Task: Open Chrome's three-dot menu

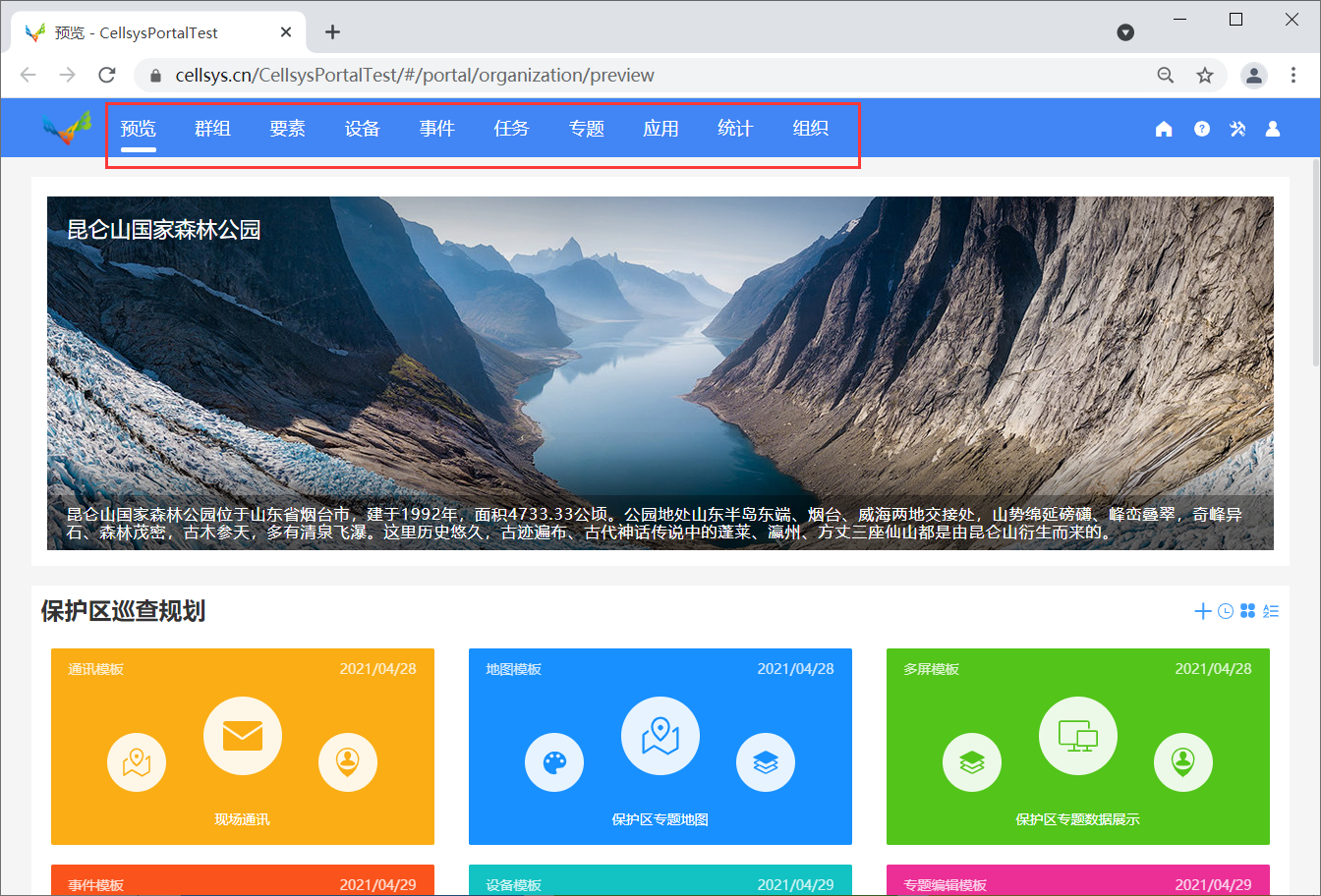Action: (x=1293, y=76)
